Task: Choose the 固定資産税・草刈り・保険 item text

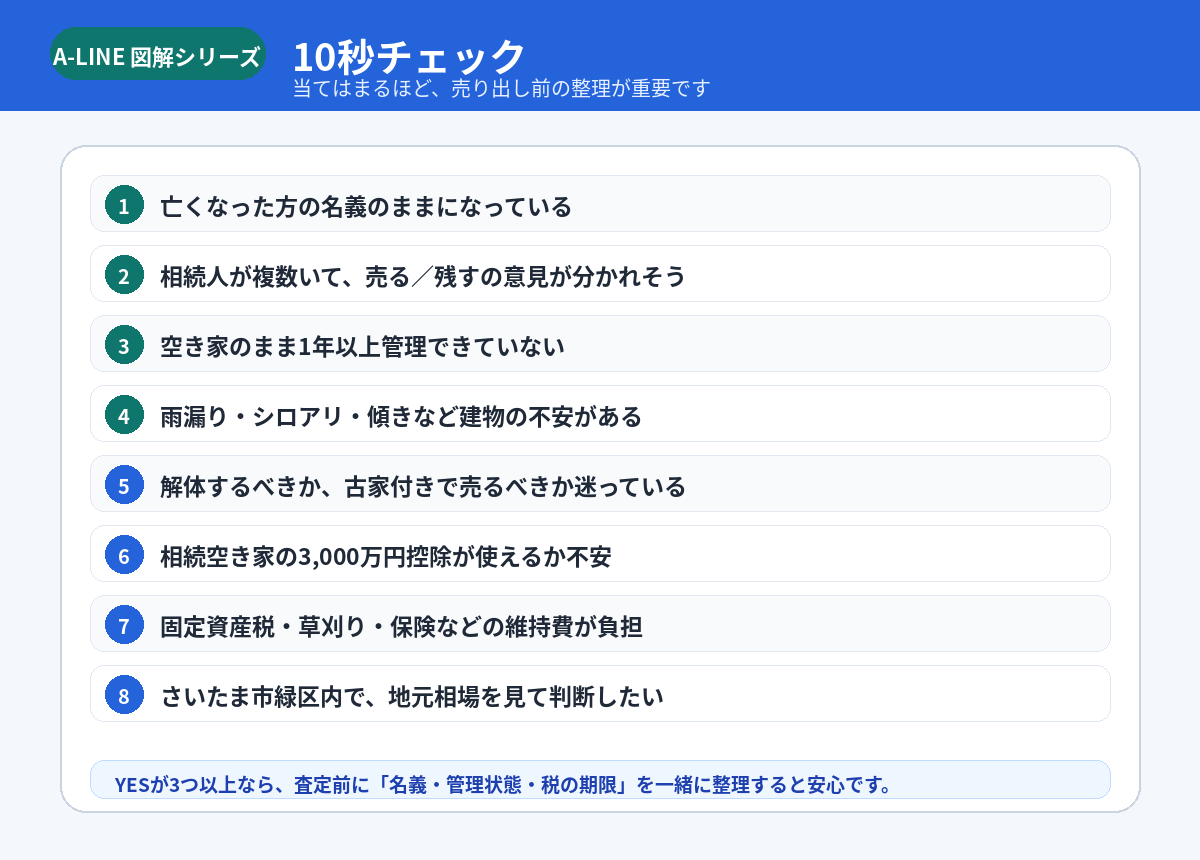Action: point(401,627)
